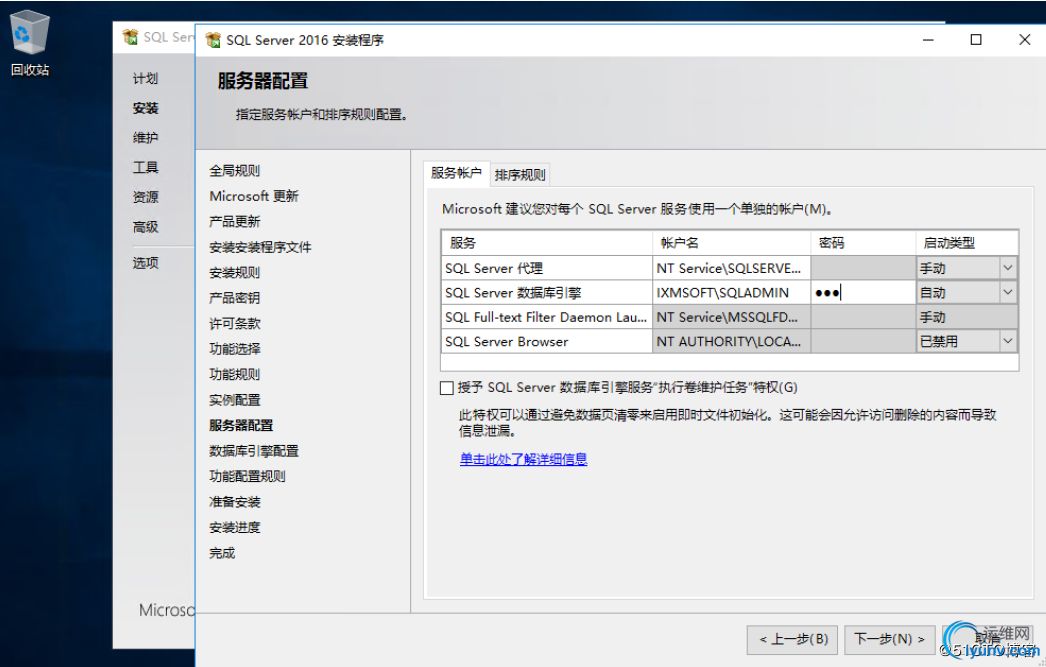Open startup type dropdown for SQL Server 数据库引擎
Viewport: 1046px width, 667px height.
(1007, 292)
